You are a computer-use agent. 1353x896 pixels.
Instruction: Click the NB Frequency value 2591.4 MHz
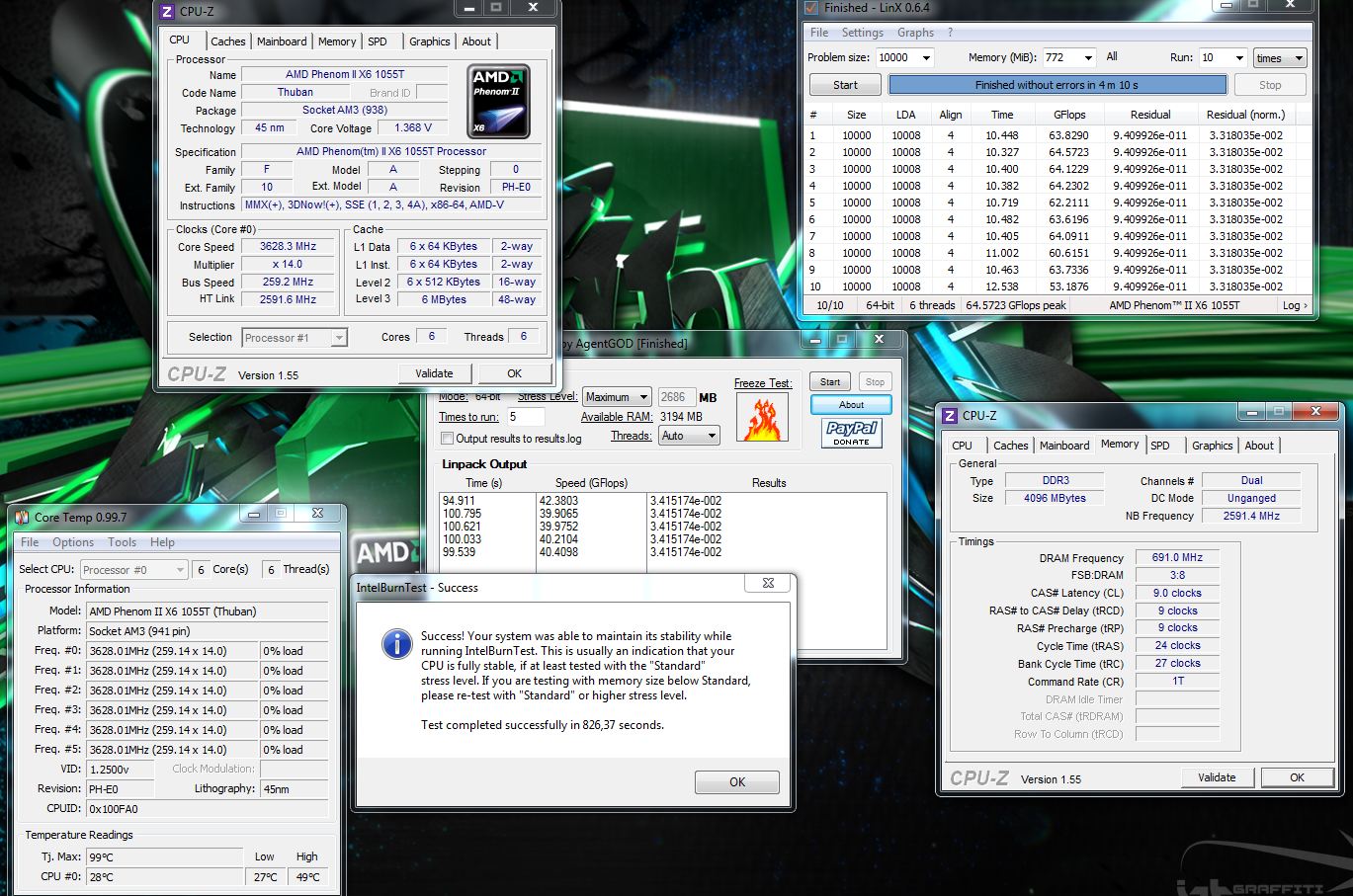(1250, 516)
